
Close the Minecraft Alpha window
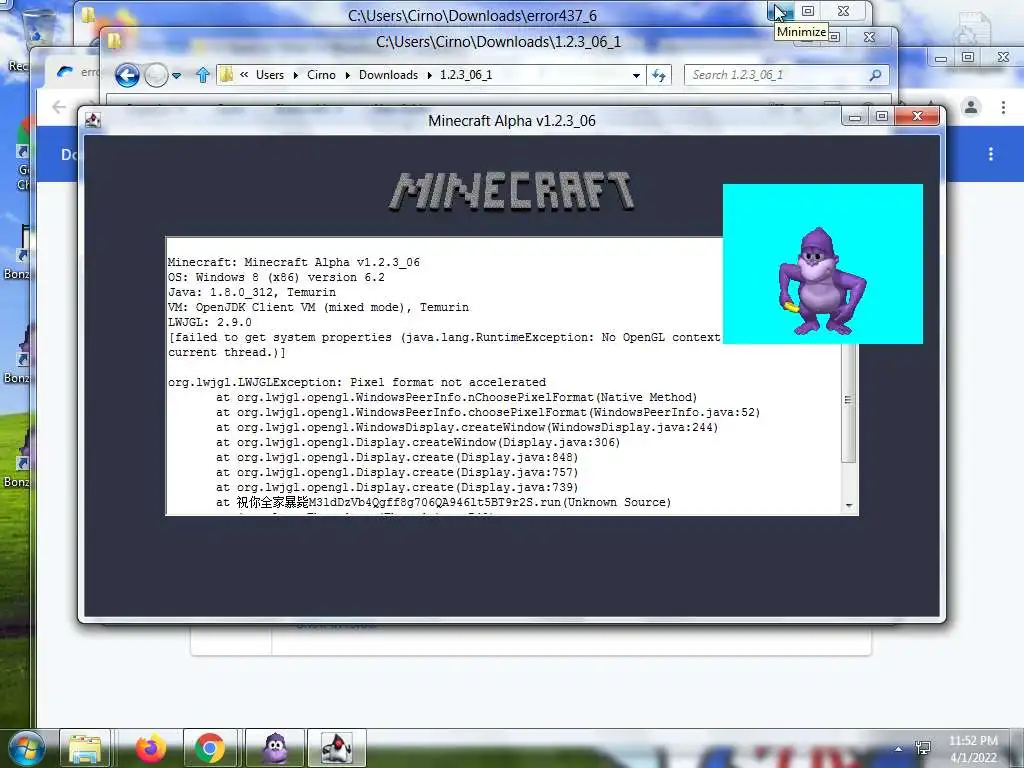point(918,116)
